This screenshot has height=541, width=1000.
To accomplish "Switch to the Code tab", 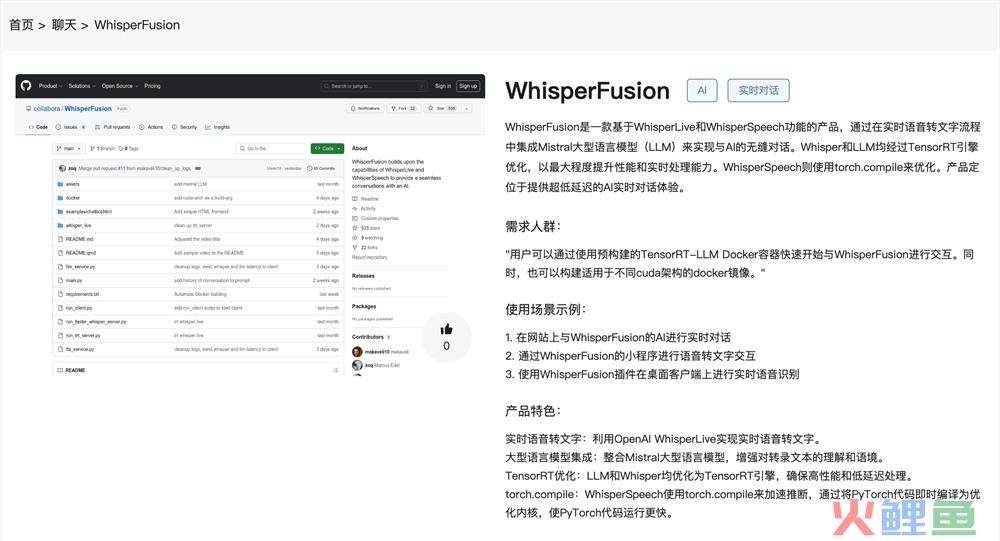I will (x=38, y=127).
